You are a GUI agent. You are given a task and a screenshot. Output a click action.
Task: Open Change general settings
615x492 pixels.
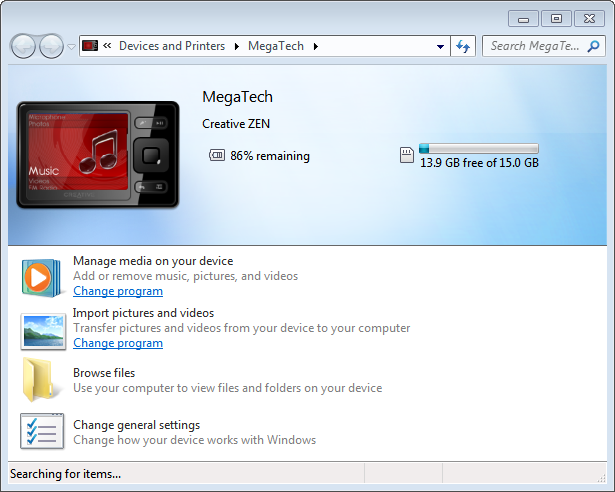[x=136, y=425]
